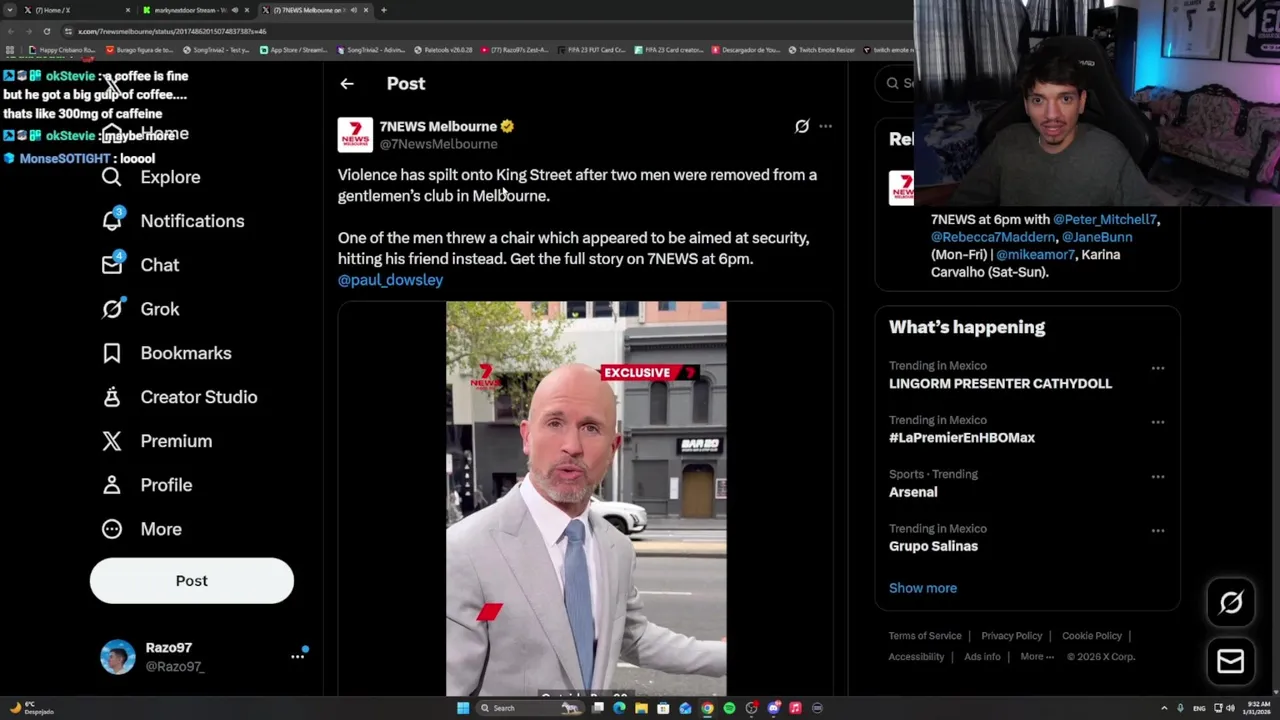Switch to the Home / X browser tab
The width and height of the screenshot is (1280, 720).
pos(76,10)
